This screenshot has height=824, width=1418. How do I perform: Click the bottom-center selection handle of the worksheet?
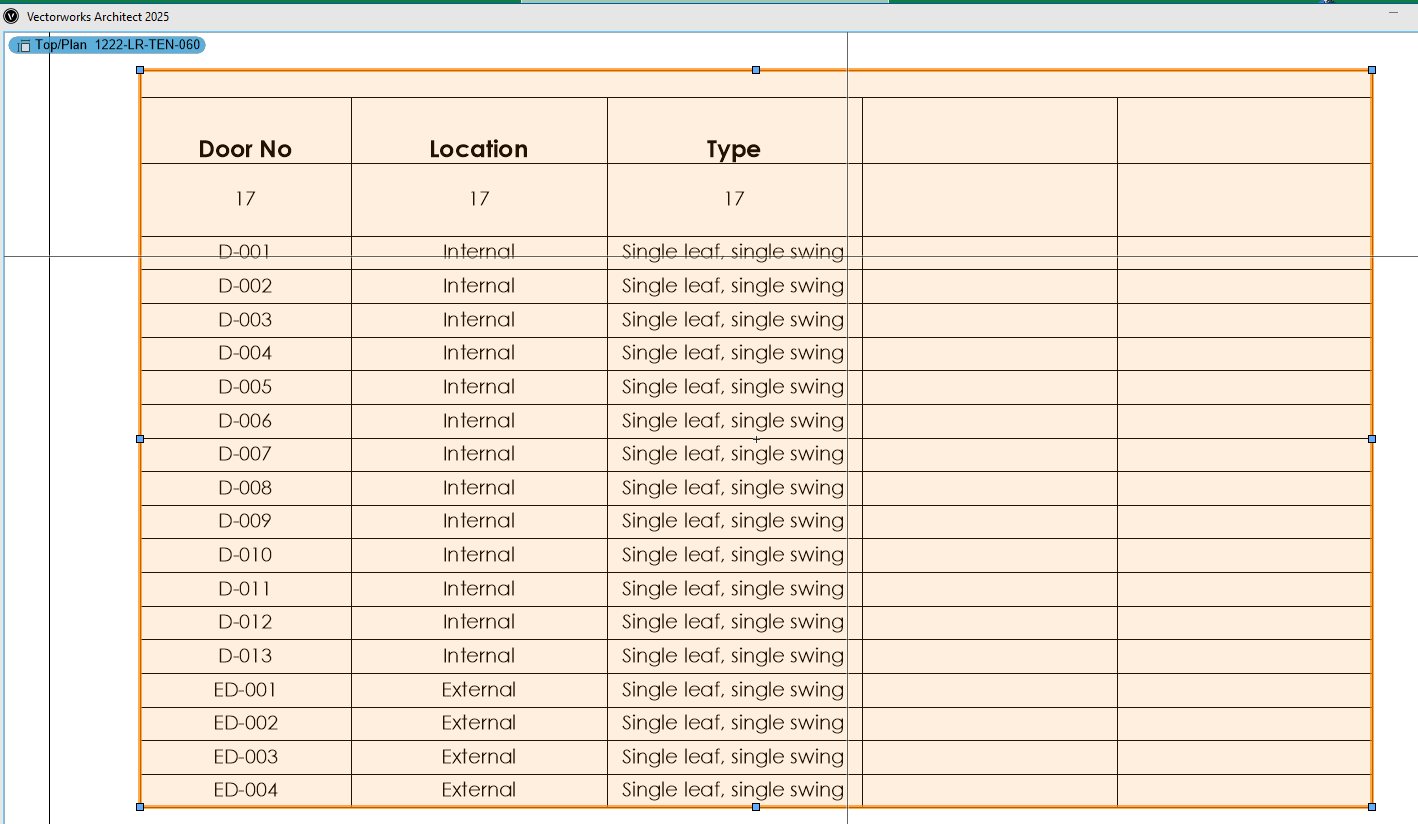coord(756,807)
